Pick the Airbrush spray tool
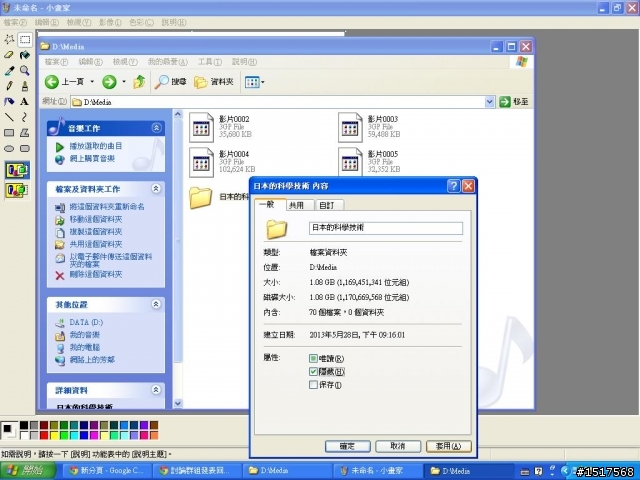 coord(9,101)
